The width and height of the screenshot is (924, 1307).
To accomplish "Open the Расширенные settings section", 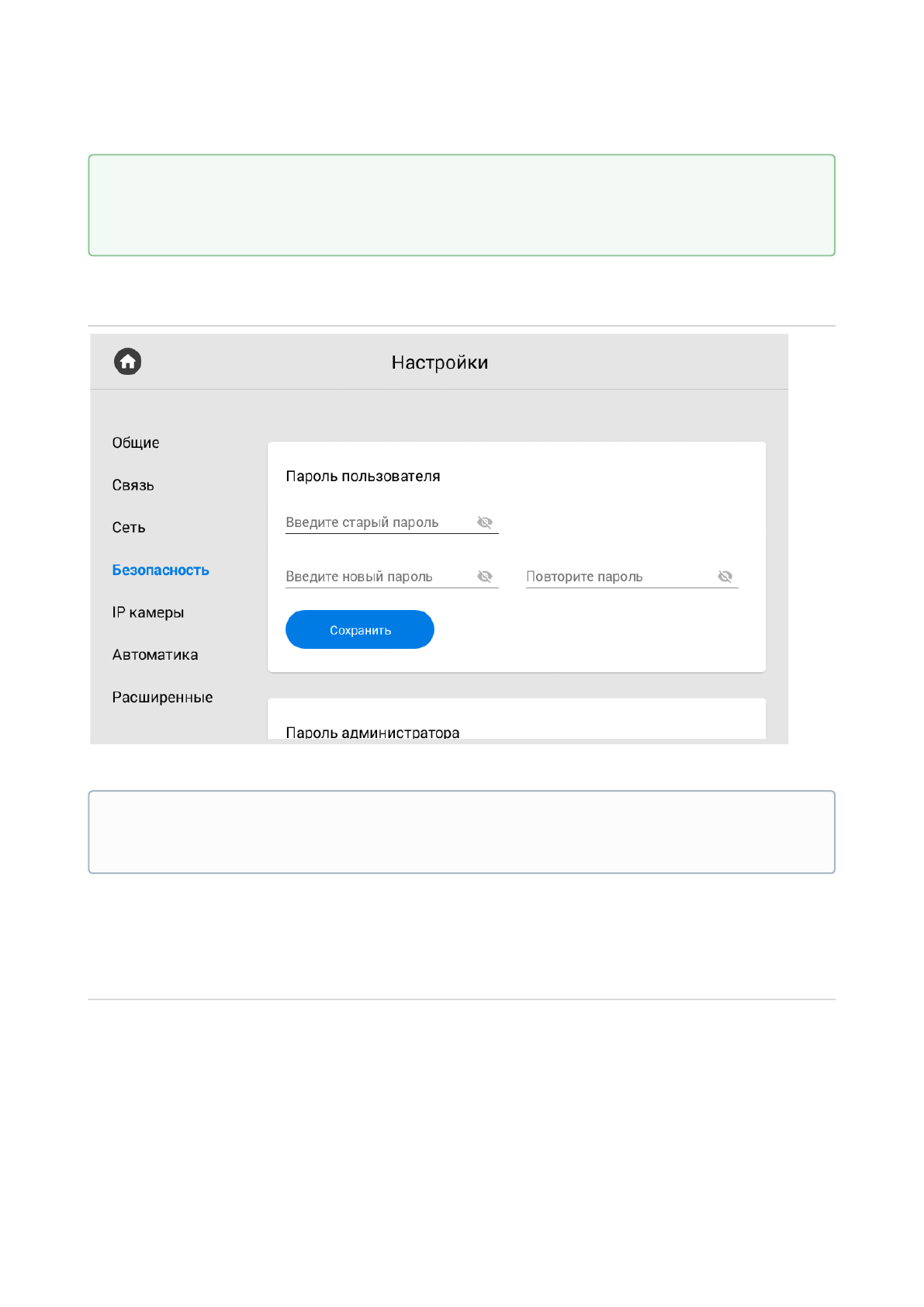I will click(x=162, y=698).
